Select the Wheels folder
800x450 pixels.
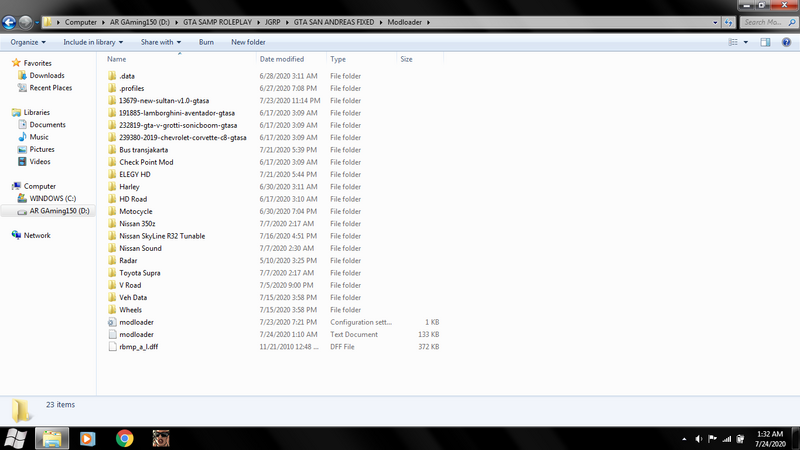131,310
